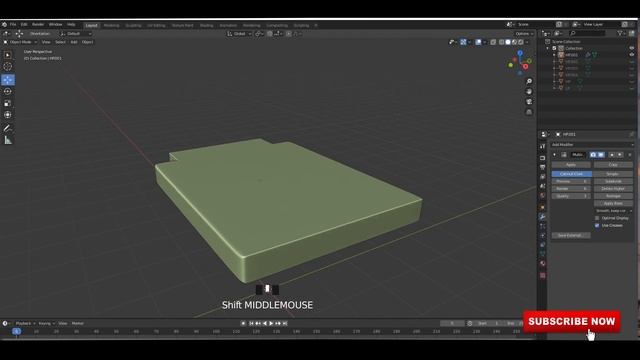This screenshot has width=640, height=360.
Task: Switch to the Layout workspace tab
Action: click(x=91, y=25)
